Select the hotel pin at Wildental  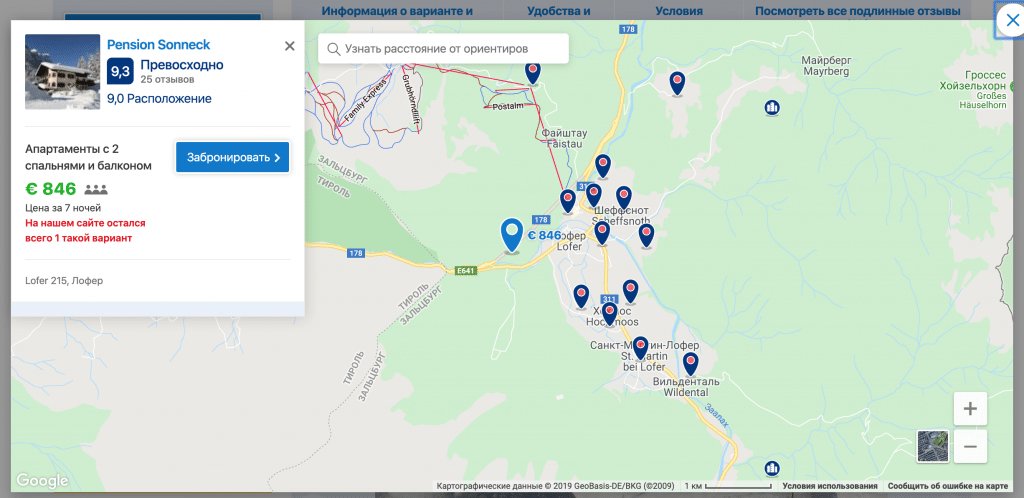(x=690, y=364)
